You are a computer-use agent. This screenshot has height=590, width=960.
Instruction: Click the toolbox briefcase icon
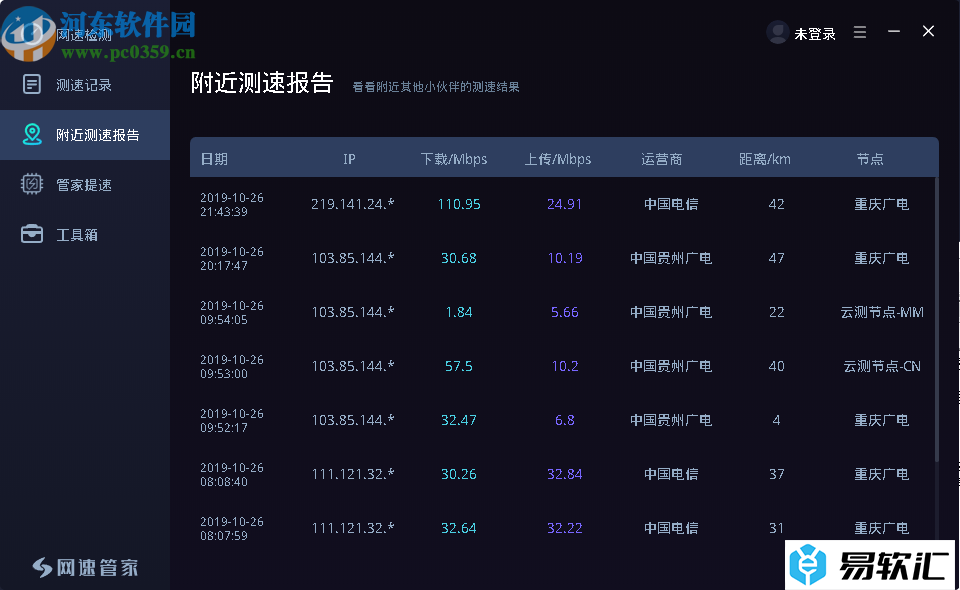point(32,234)
